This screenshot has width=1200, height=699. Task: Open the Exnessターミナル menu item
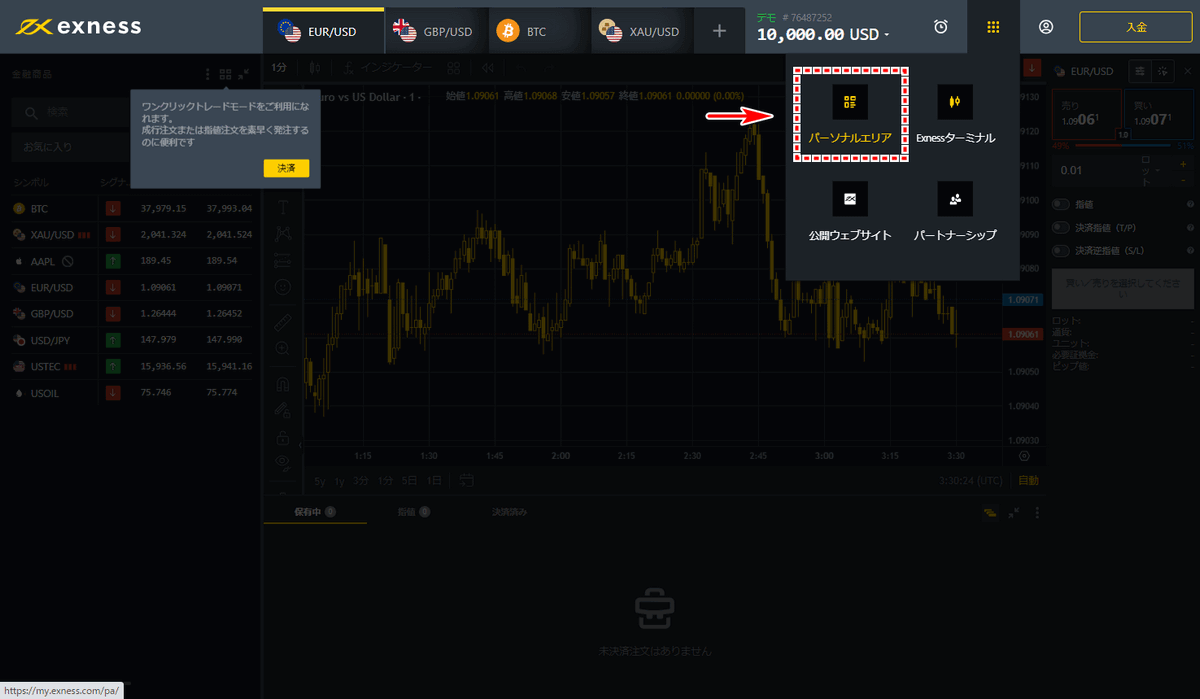tap(955, 114)
